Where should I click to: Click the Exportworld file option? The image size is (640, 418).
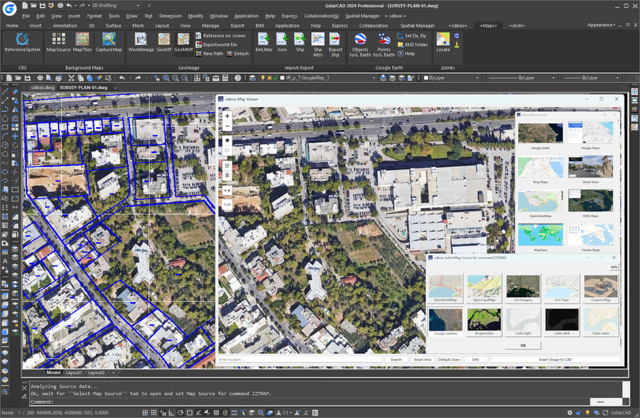coord(216,44)
